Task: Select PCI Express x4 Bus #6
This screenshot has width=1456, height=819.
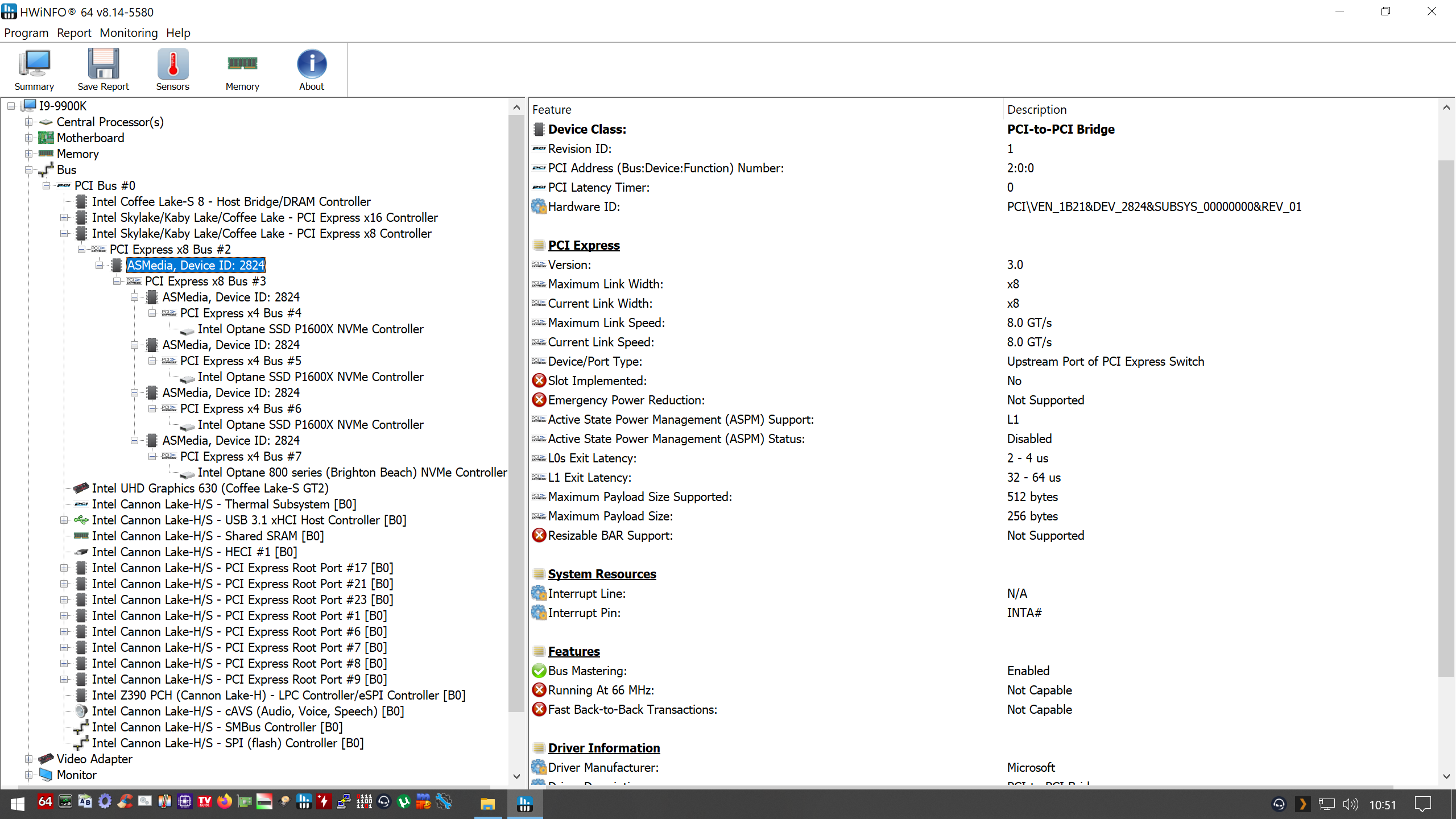Action: pyautogui.click(x=241, y=408)
